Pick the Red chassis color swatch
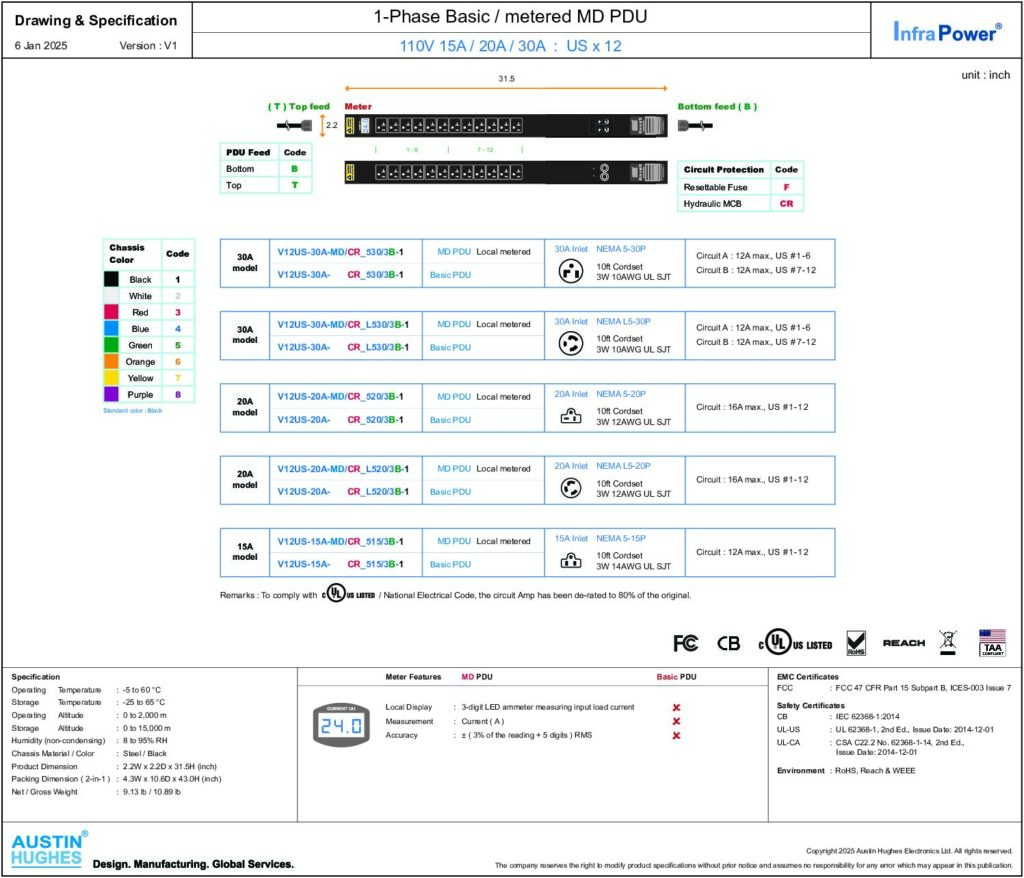Screen dimensions: 1024x878 pyautogui.click(x=112, y=312)
